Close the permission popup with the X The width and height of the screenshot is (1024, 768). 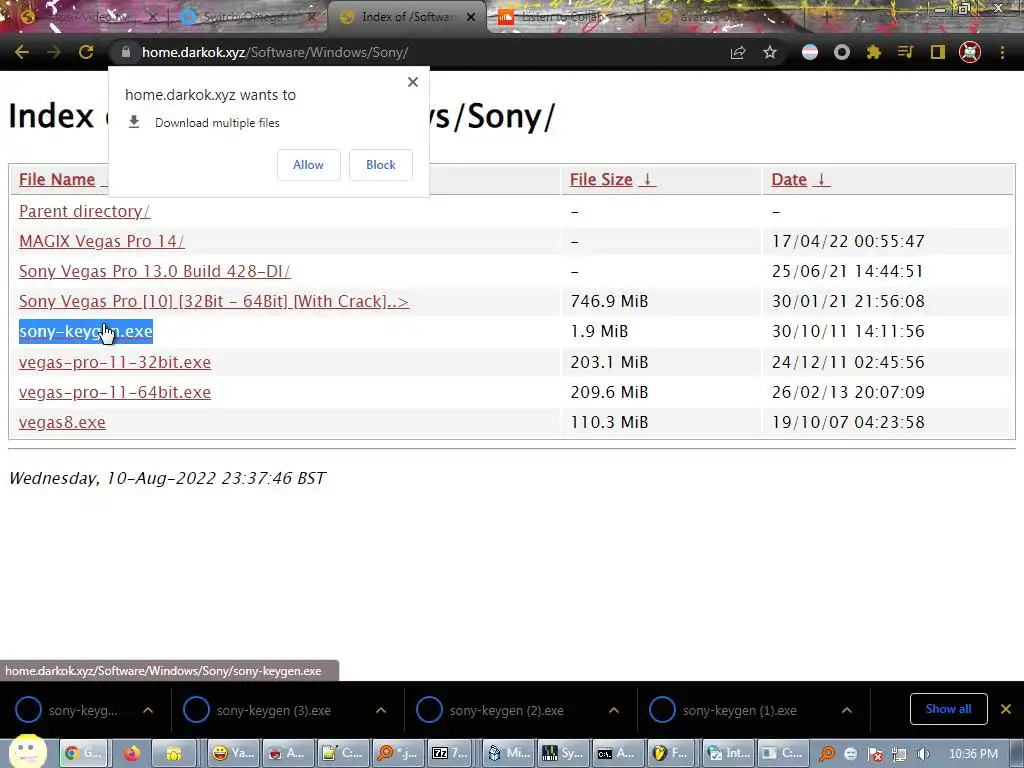(413, 82)
